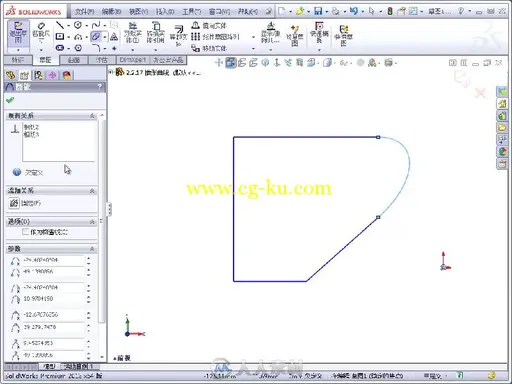Switch to the Model bottom tab

tap(49, 366)
